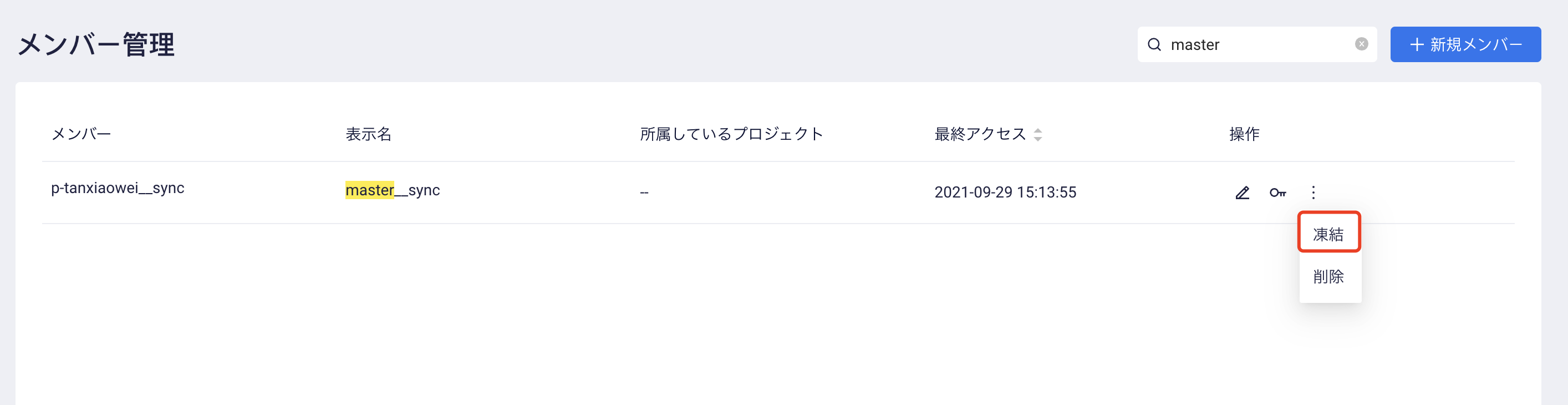The height and width of the screenshot is (405, 1568).
Task: Click the 最終アクセス column header
Action: point(980,134)
